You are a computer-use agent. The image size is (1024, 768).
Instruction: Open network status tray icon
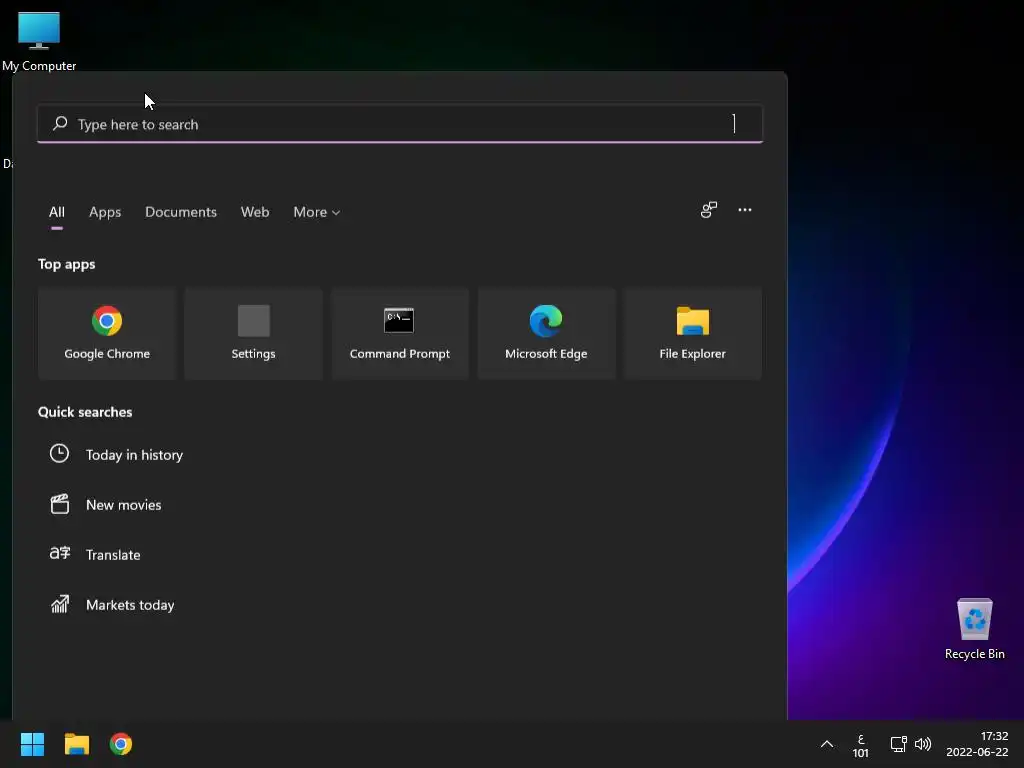pyautogui.click(x=899, y=744)
